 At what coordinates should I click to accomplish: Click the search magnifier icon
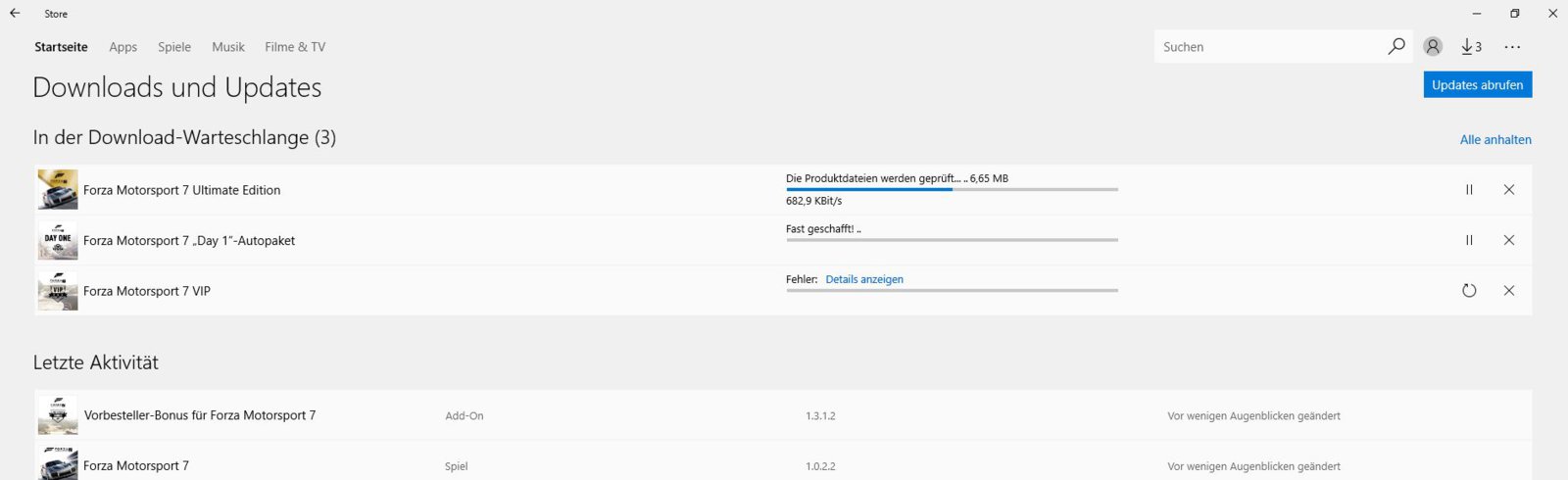1396,46
